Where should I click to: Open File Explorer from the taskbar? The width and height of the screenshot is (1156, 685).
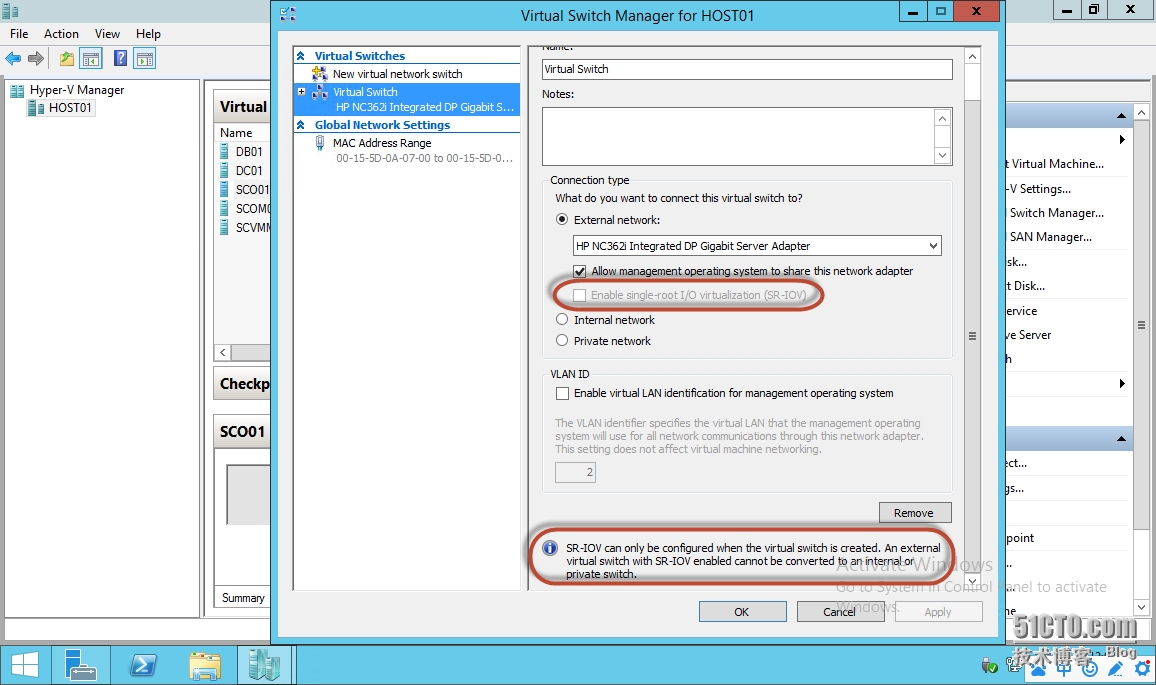(x=204, y=666)
